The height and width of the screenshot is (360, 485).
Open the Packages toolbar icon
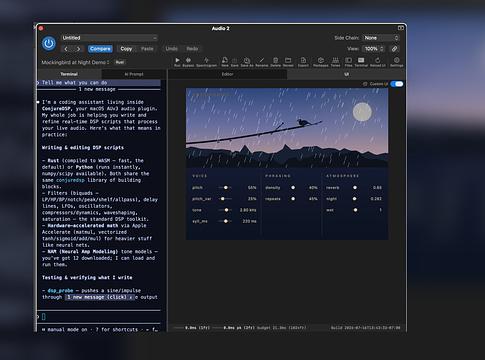coord(321,61)
